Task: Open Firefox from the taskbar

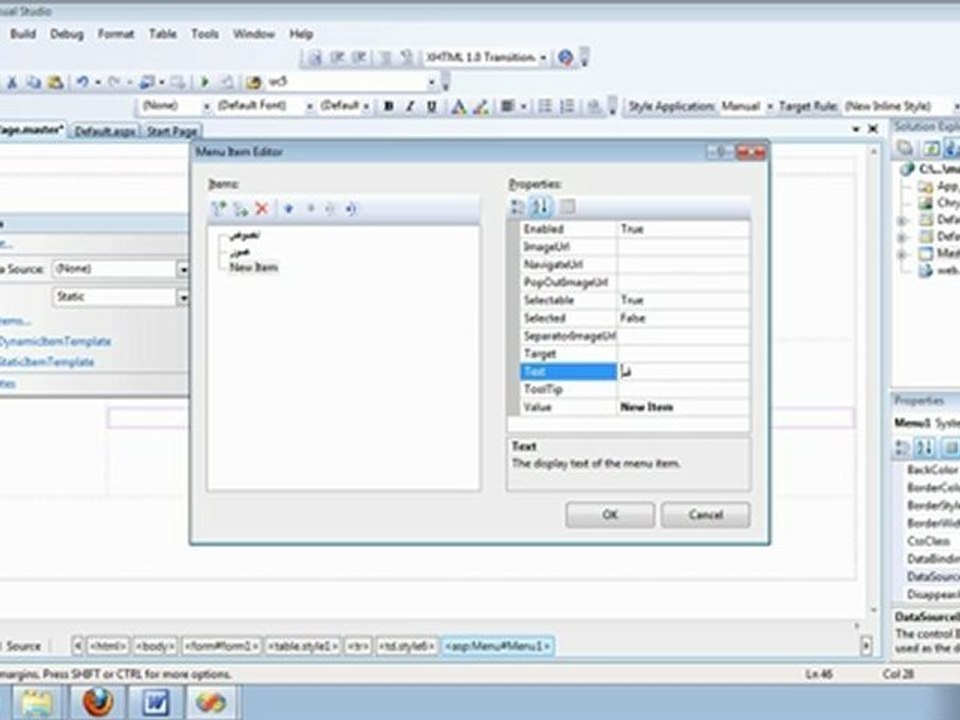Action: pos(98,702)
